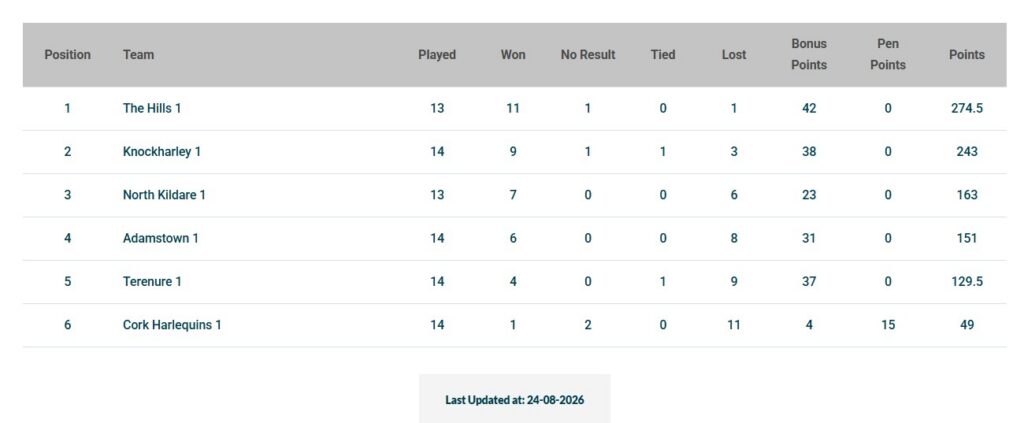Open Knockharley 1 team link

[161, 151]
